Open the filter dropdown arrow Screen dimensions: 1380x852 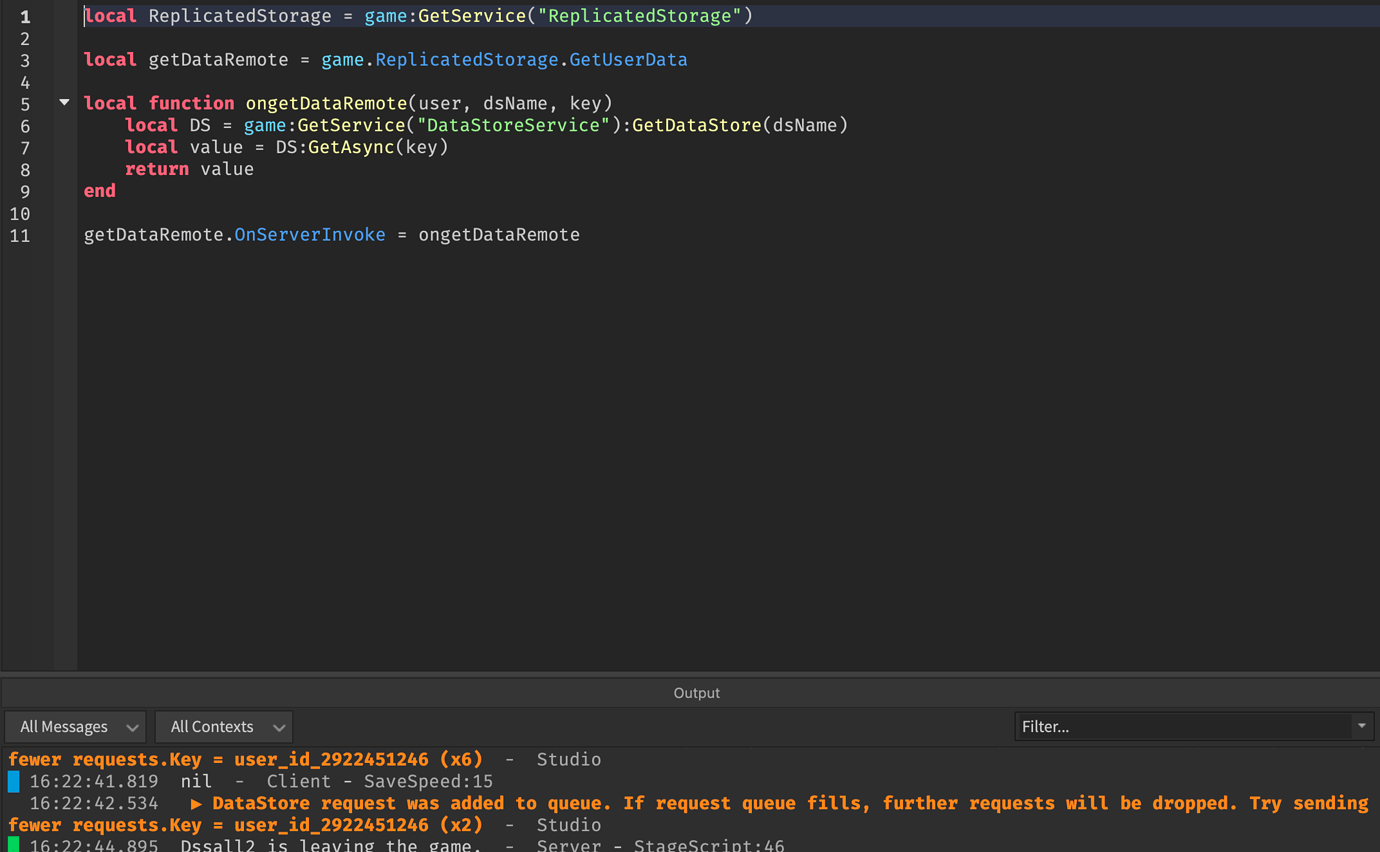click(1362, 726)
